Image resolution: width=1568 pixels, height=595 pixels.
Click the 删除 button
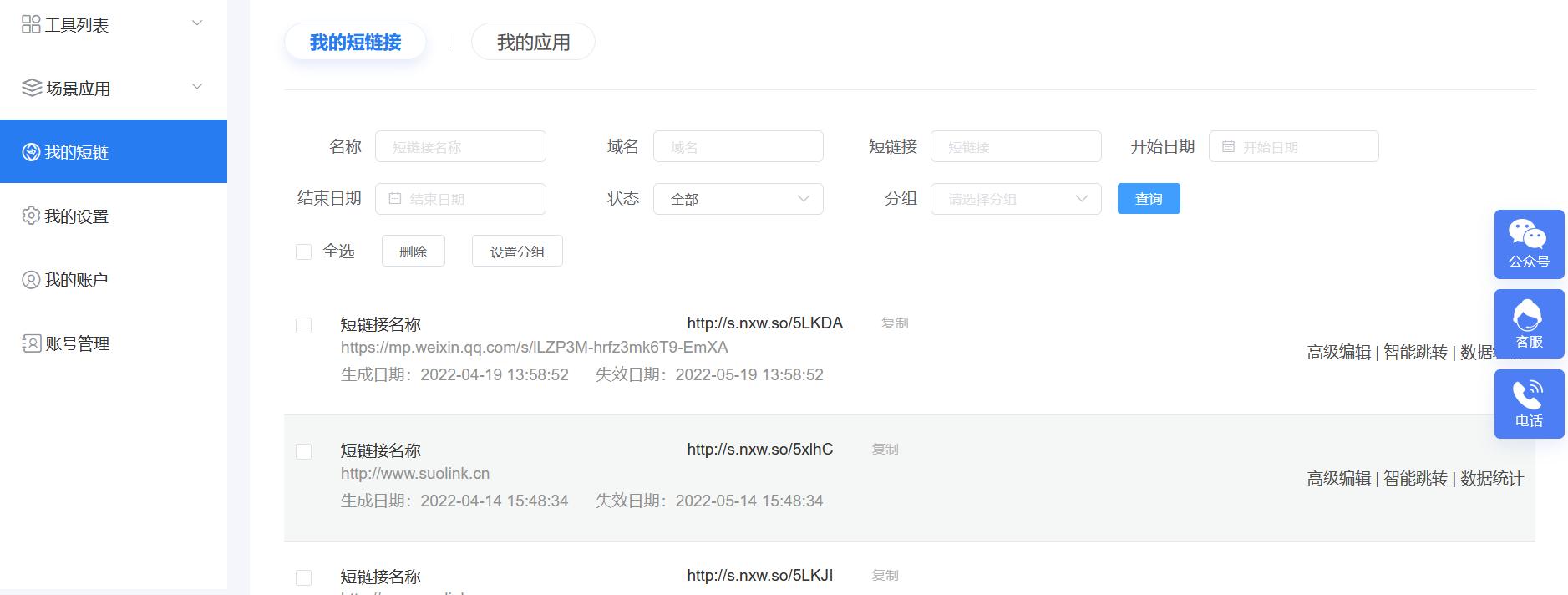(x=414, y=251)
